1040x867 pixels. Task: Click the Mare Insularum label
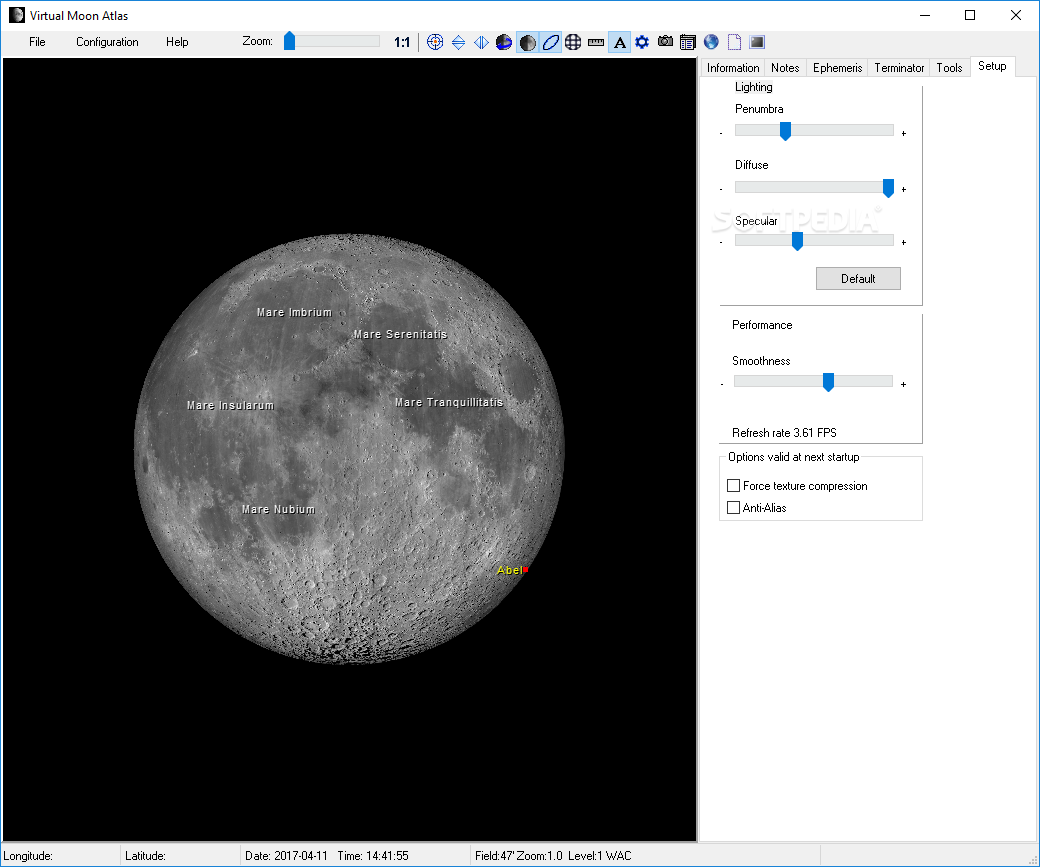pos(230,405)
